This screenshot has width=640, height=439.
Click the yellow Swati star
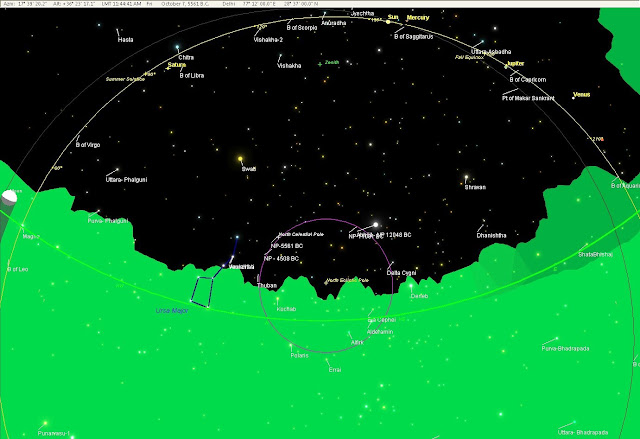pos(240,159)
